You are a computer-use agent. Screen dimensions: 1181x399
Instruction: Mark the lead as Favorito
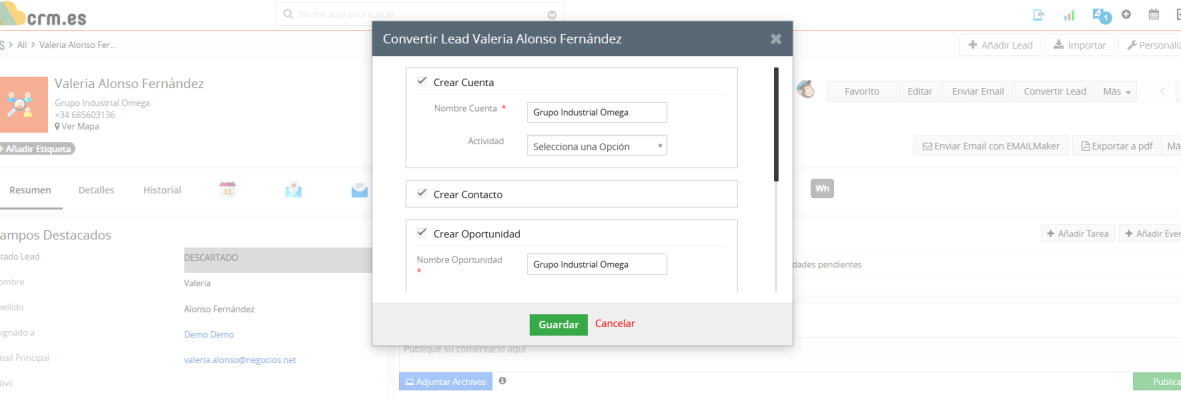862,91
